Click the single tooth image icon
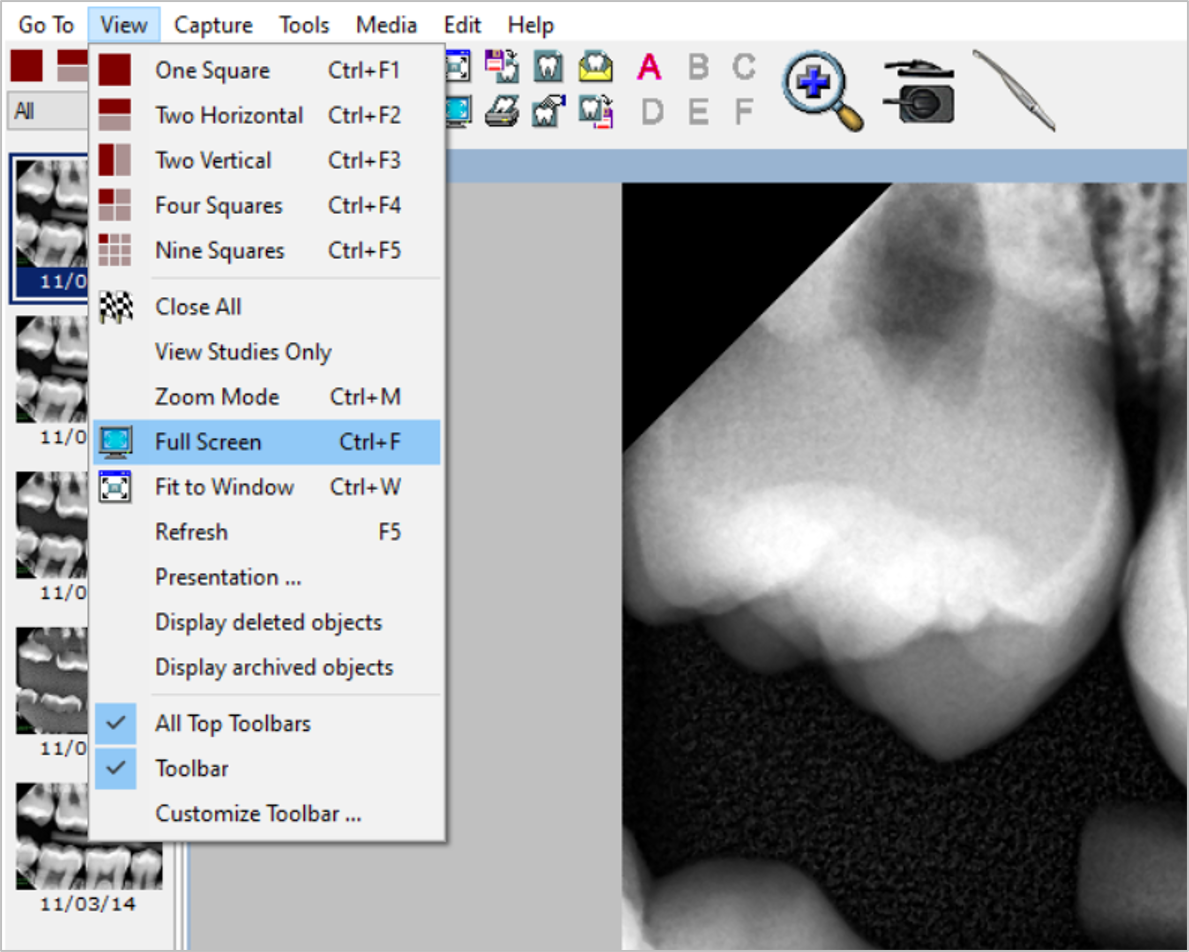The height and width of the screenshot is (952, 1189). click(x=548, y=67)
